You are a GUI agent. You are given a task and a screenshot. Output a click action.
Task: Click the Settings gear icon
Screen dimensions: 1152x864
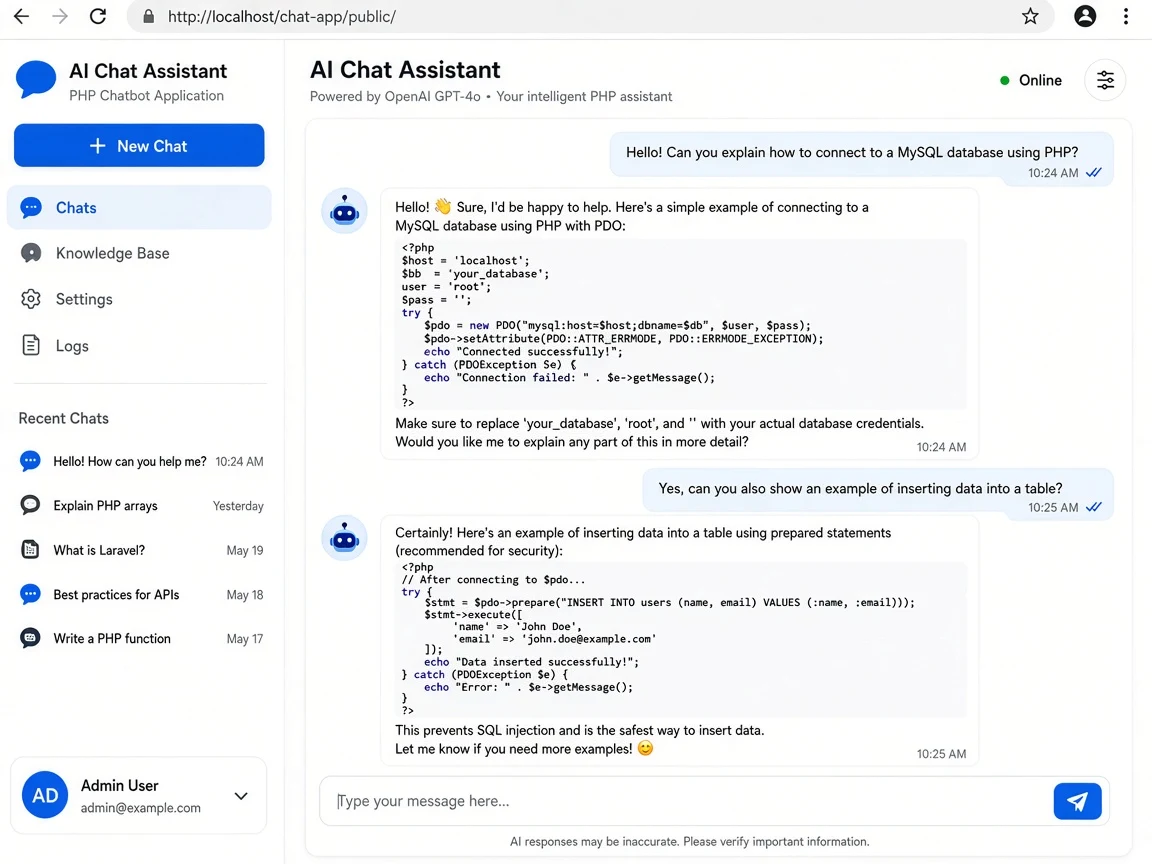pyautogui.click(x=31, y=299)
